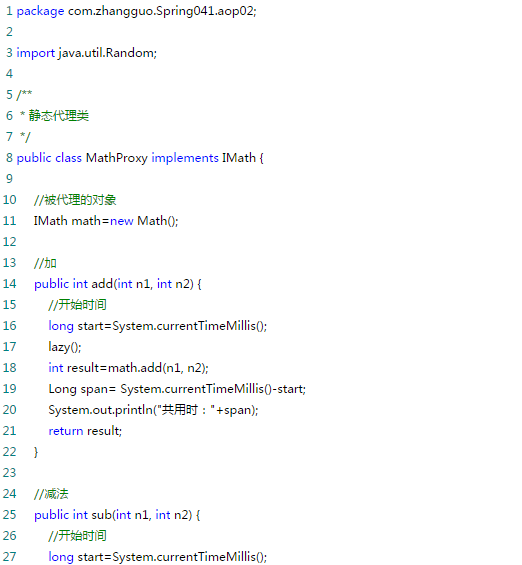Click the comment '//减法' on line 24
The height and width of the screenshot is (565, 522).
51,494
